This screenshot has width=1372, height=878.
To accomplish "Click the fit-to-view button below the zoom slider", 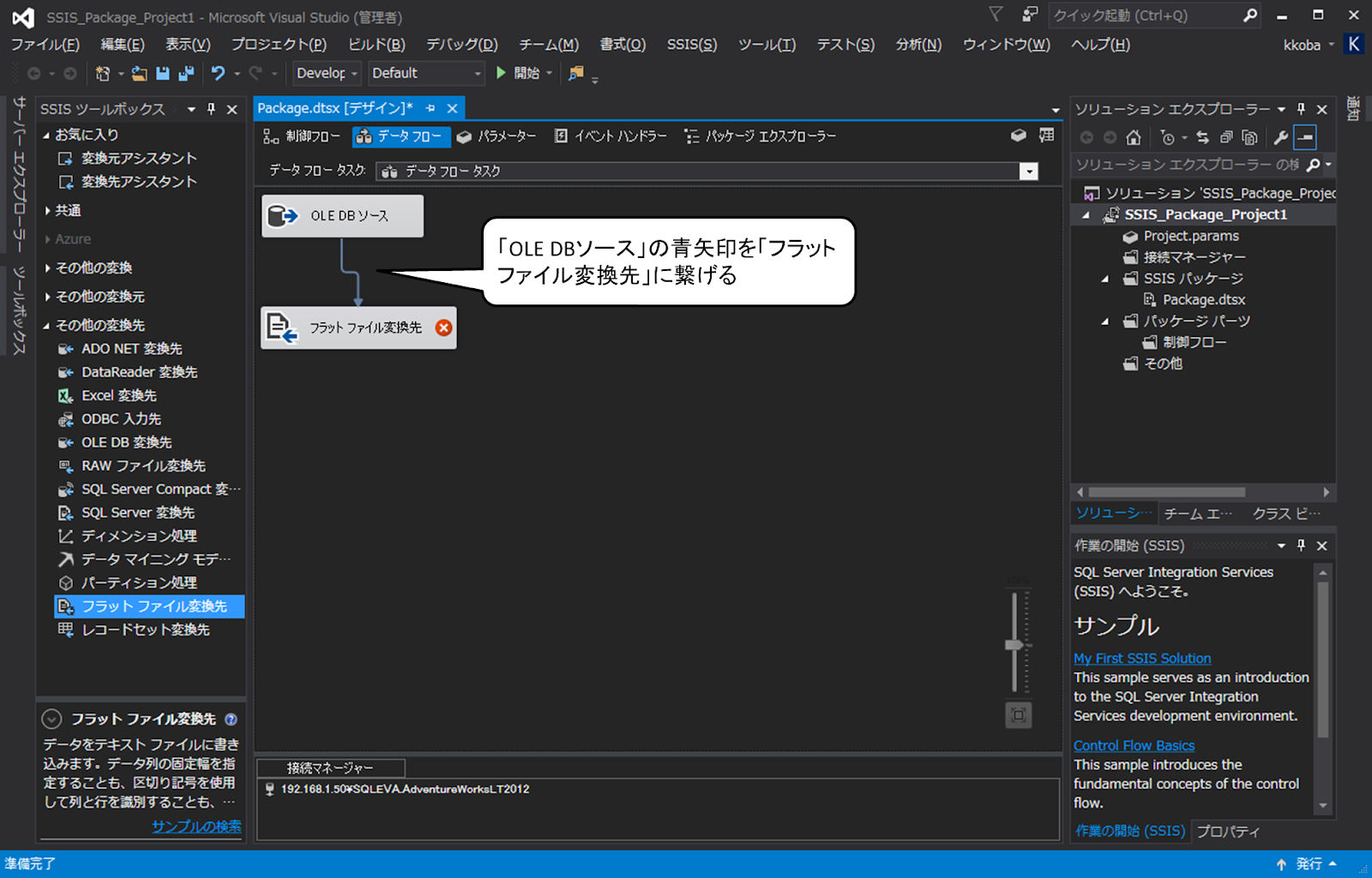I will [1018, 715].
